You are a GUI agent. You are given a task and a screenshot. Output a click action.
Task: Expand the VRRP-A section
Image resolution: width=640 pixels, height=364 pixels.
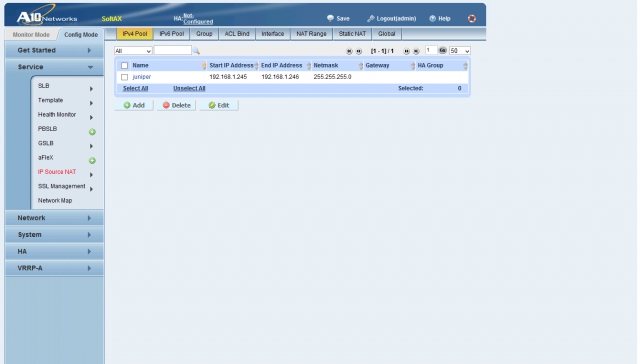coord(54,268)
